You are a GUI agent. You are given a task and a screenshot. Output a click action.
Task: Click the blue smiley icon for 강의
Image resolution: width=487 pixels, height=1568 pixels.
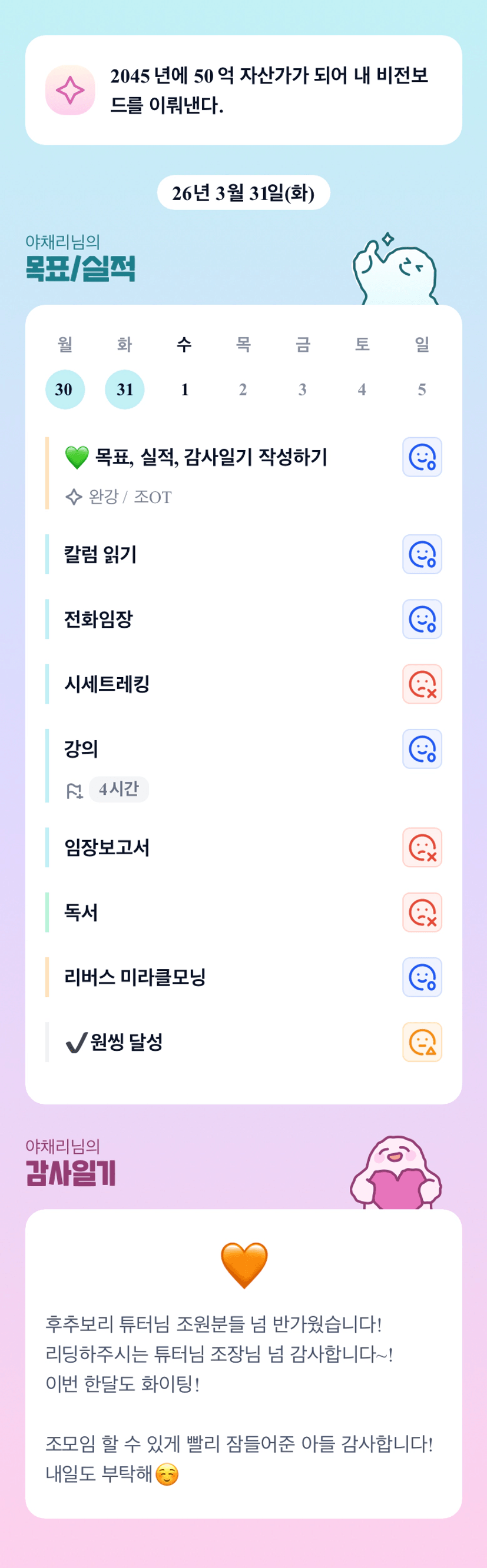[x=422, y=748]
